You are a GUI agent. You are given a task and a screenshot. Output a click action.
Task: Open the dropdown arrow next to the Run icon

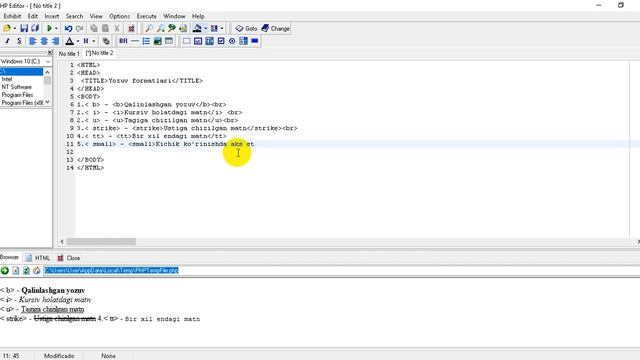(56, 28)
